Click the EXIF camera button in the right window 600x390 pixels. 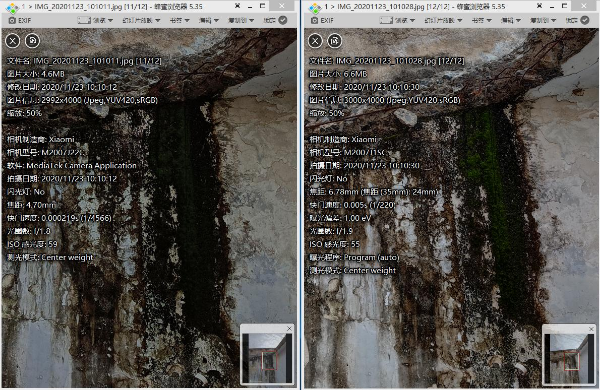click(322, 20)
